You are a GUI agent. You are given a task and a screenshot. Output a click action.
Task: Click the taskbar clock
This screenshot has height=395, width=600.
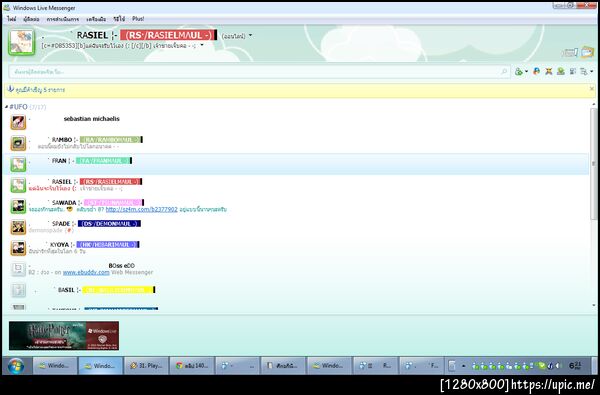coord(575,366)
